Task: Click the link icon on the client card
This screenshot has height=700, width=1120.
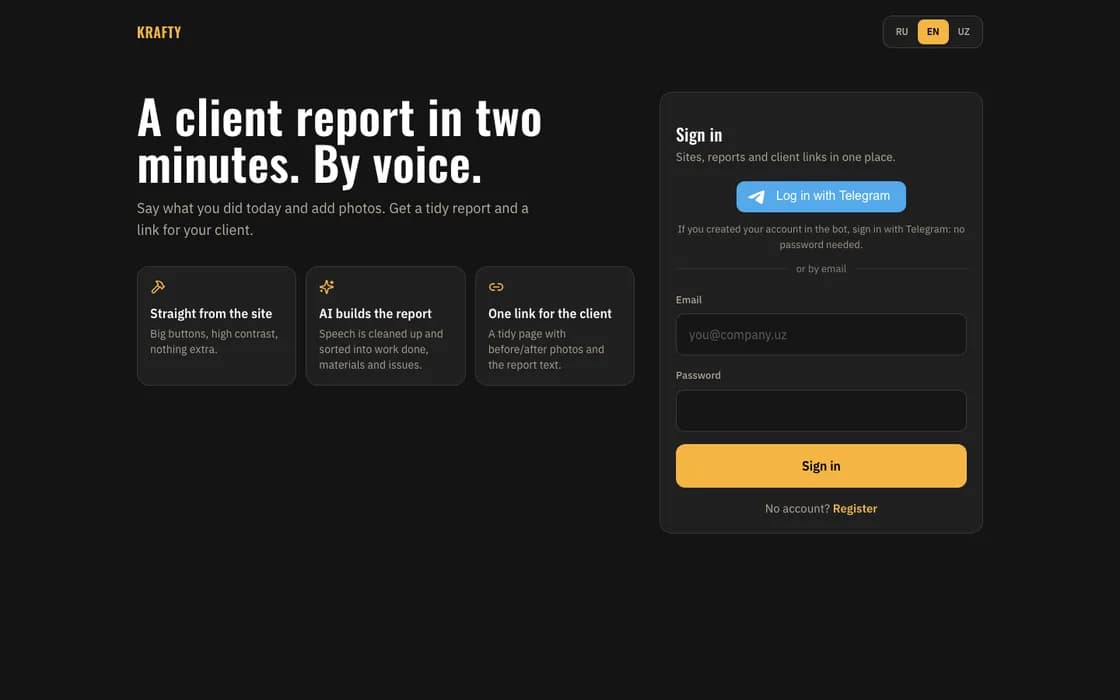Action: pos(496,286)
